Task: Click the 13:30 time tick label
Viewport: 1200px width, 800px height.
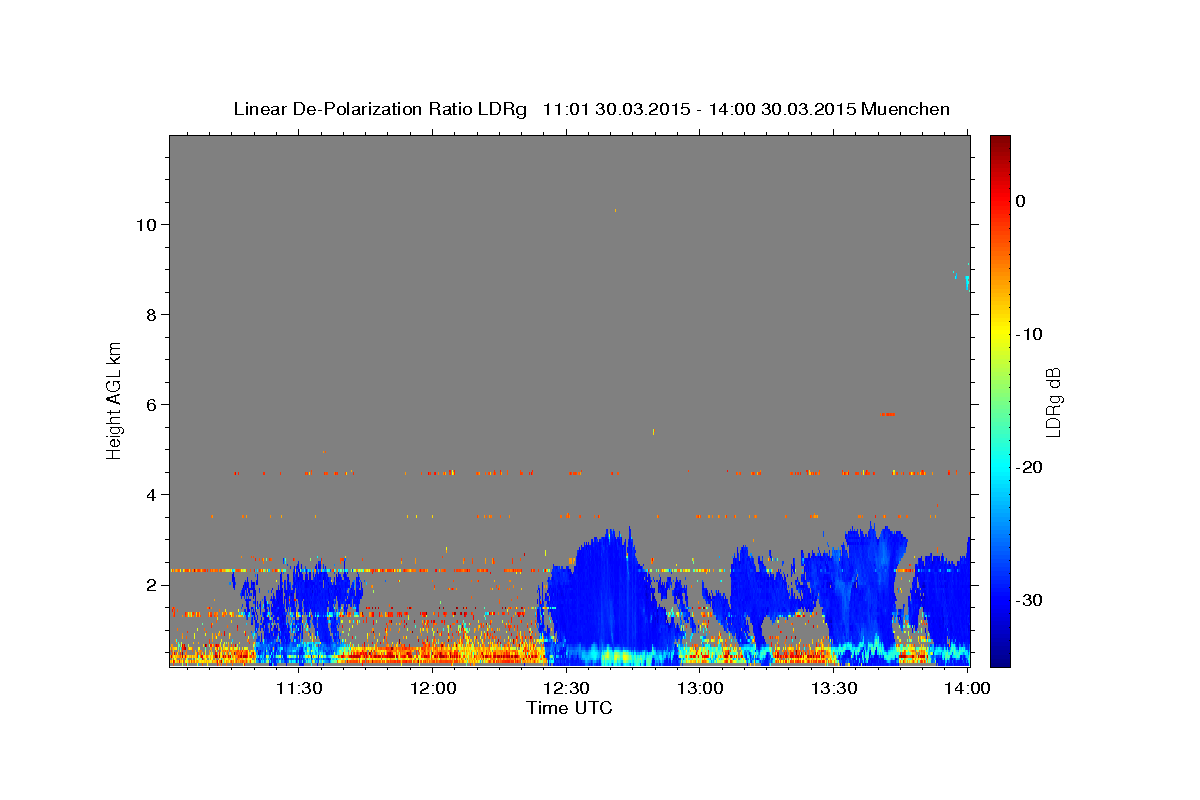Action: (834, 688)
